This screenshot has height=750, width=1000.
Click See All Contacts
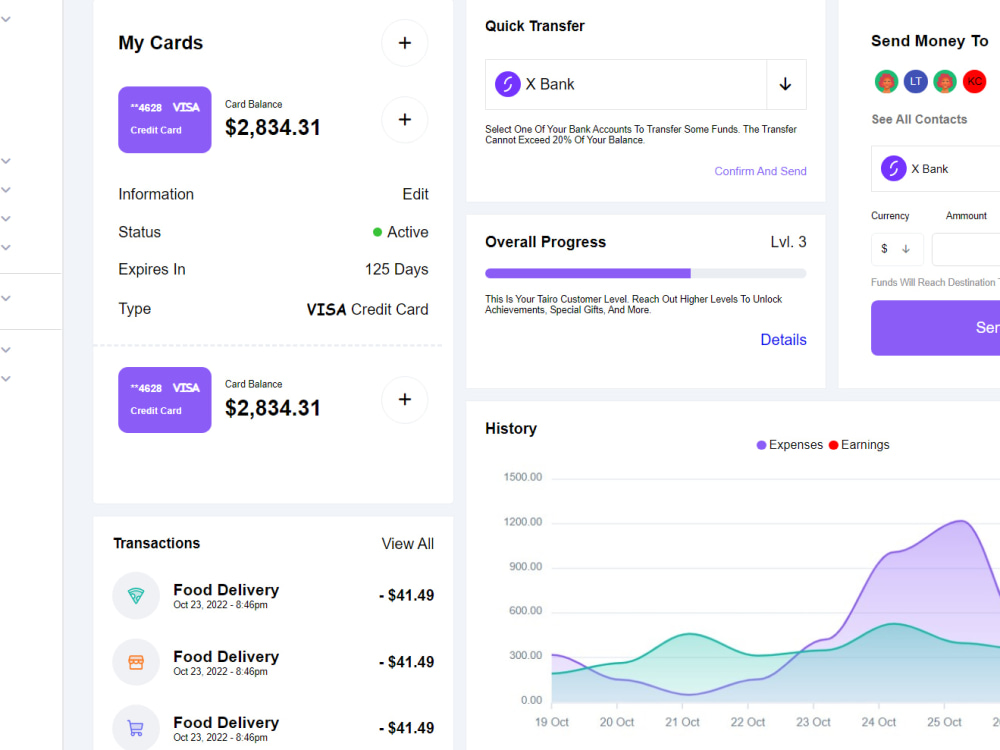pyautogui.click(x=919, y=119)
